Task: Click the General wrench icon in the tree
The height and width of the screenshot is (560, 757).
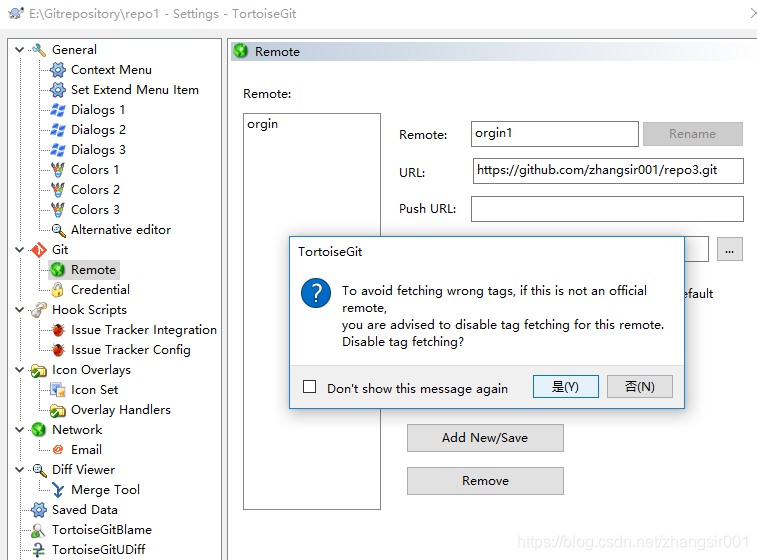Action: click(x=39, y=50)
